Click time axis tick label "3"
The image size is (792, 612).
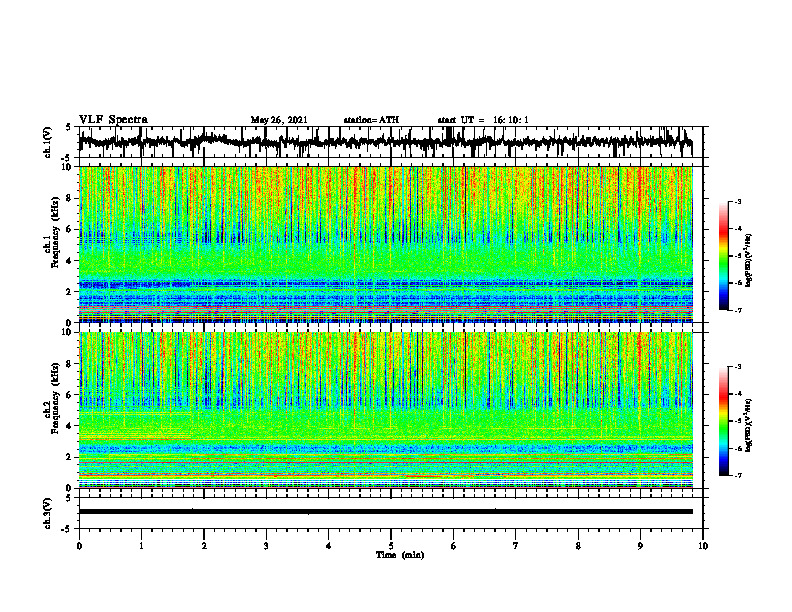coord(266,546)
